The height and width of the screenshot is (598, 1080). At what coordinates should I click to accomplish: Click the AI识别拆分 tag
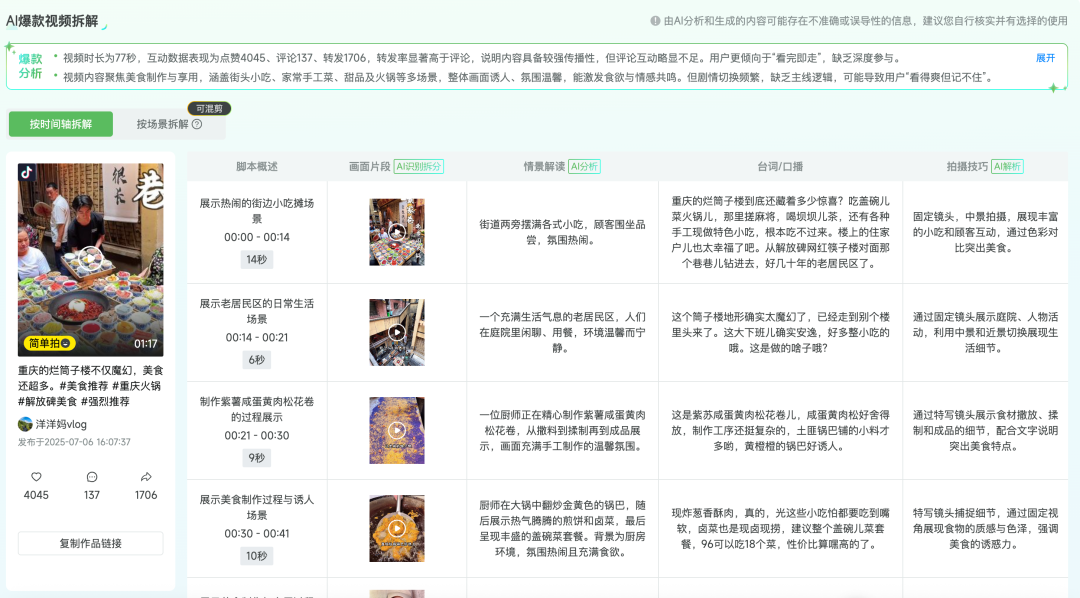(x=419, y=167)
